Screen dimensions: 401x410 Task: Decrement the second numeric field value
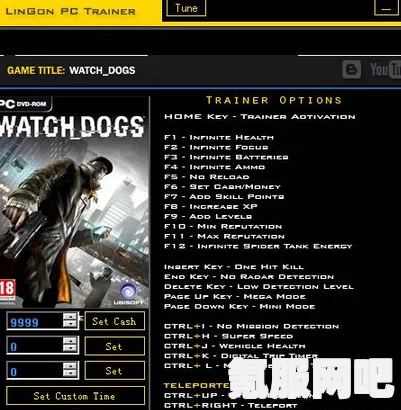point(70,348)
